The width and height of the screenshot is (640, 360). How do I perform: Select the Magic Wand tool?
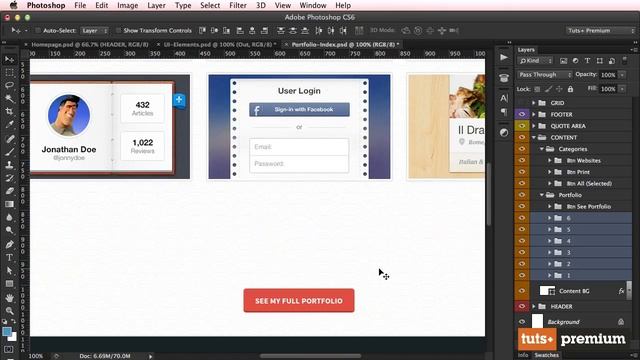(x=9, y=99)
